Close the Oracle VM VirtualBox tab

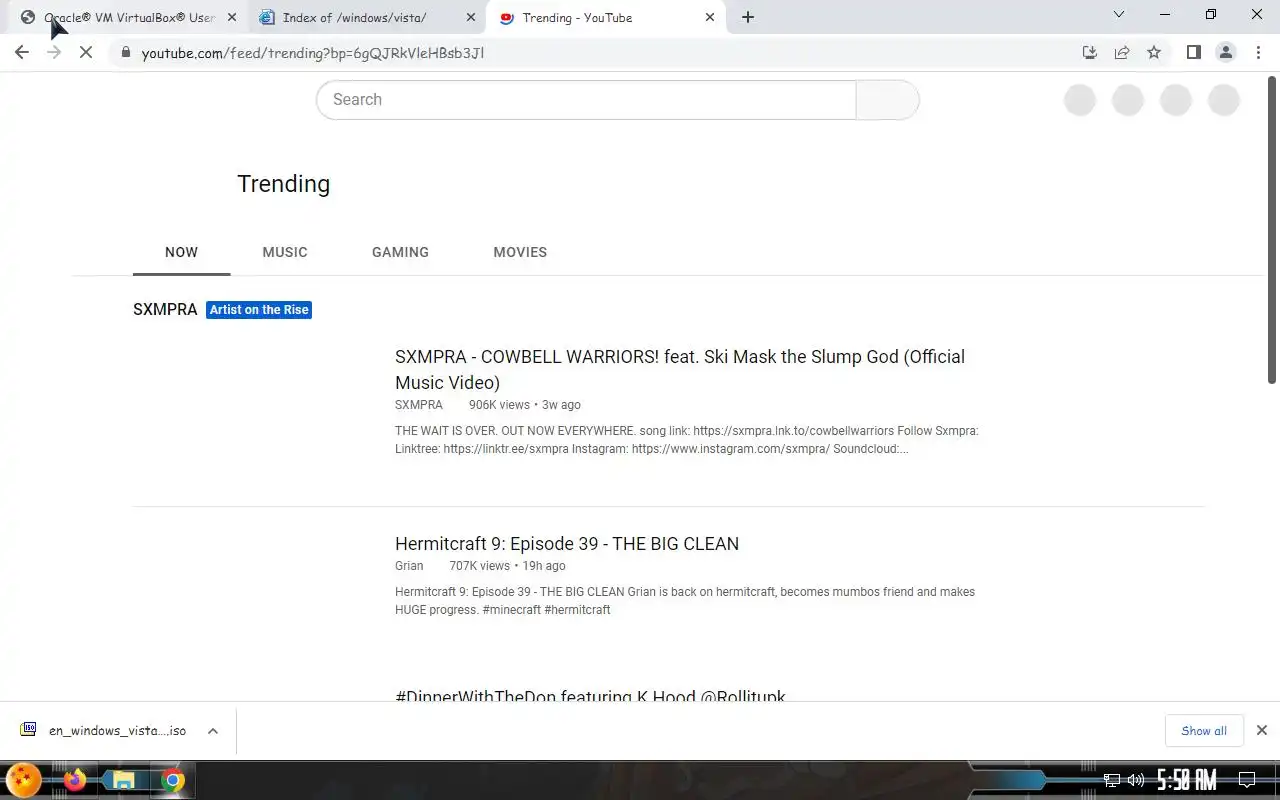tap(232, 17)
